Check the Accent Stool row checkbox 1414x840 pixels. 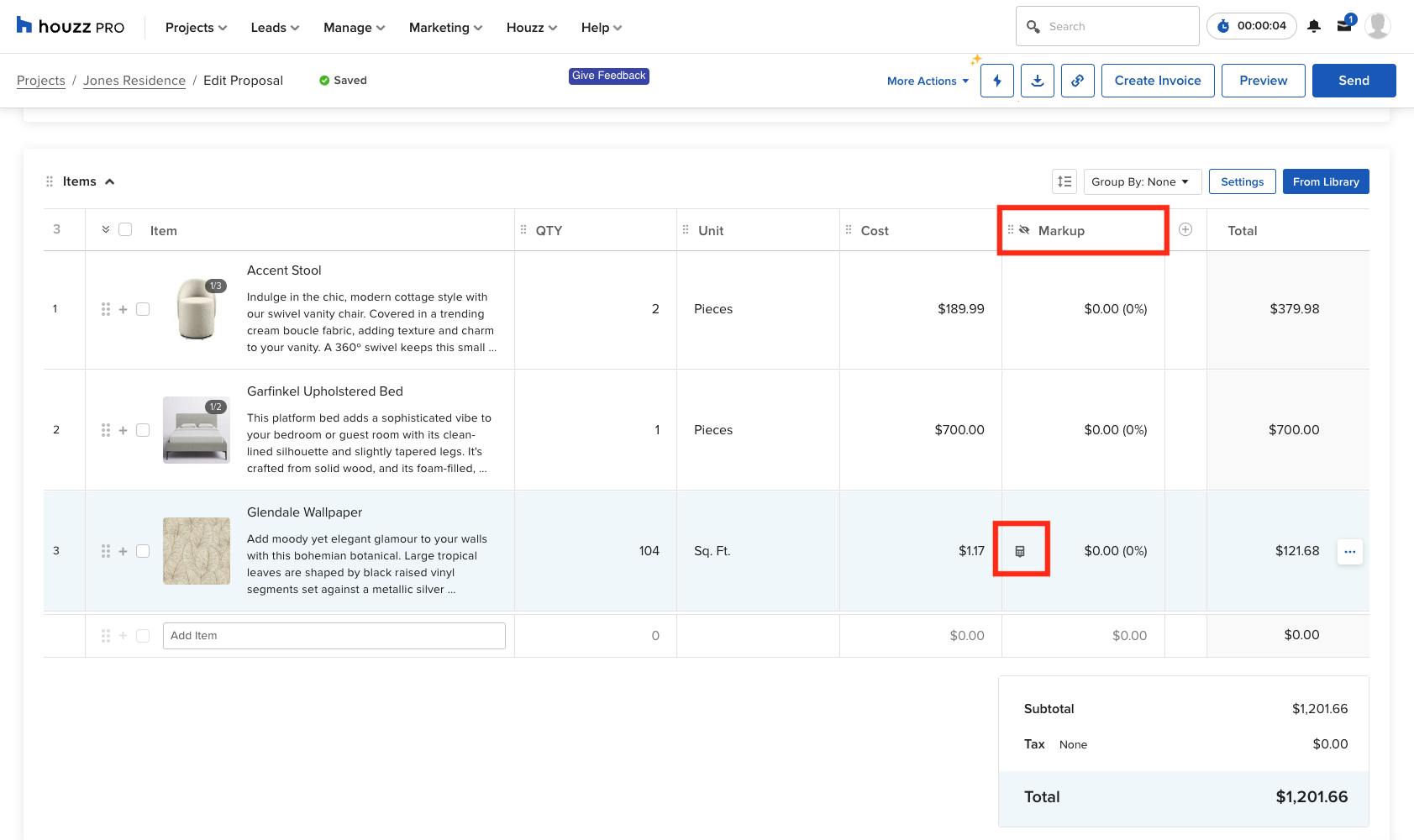pyautogui.click(x=143, y=308)
